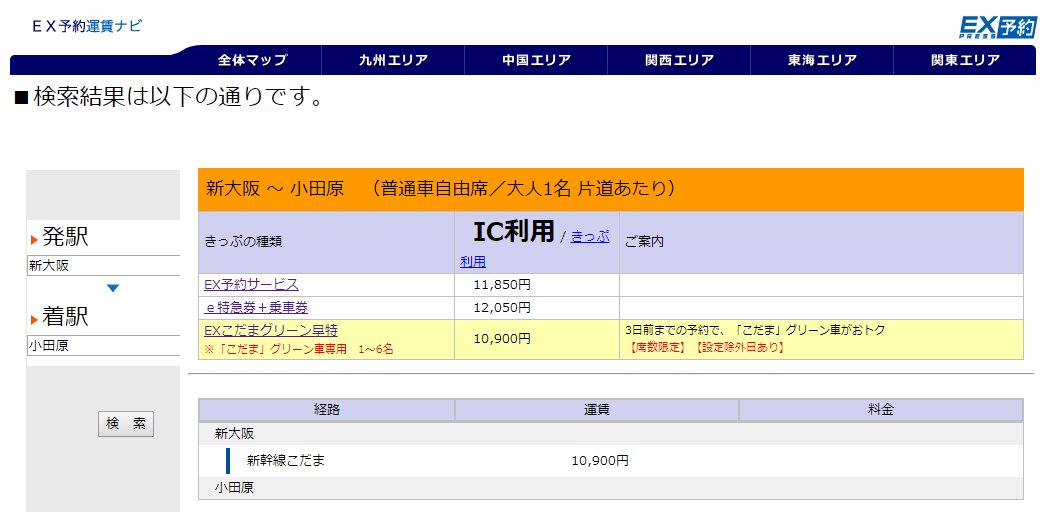Open the 東海エリア tab
The height and width of the screenshot is (512, 1044).
(822, 60)
